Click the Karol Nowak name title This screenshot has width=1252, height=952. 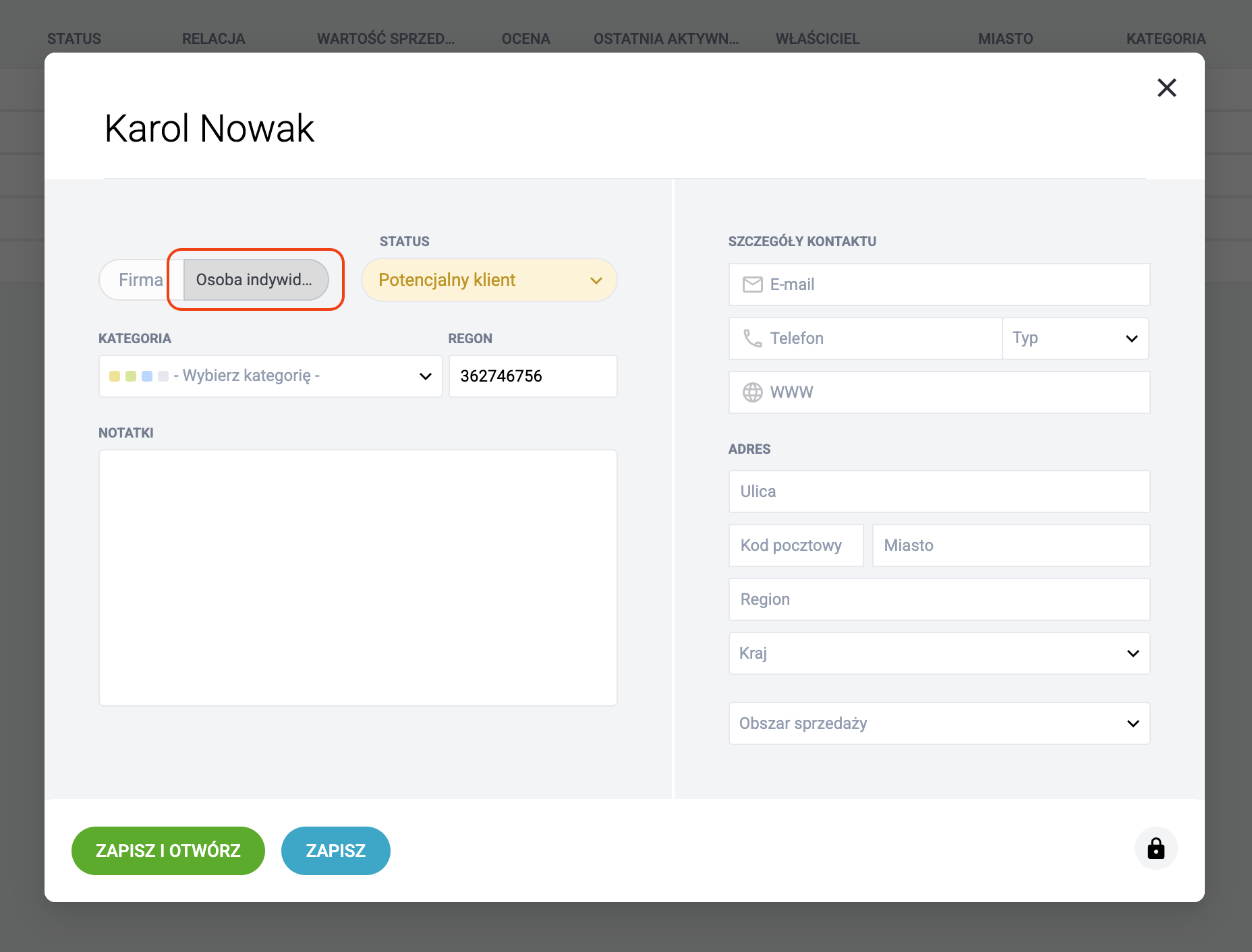210,128
